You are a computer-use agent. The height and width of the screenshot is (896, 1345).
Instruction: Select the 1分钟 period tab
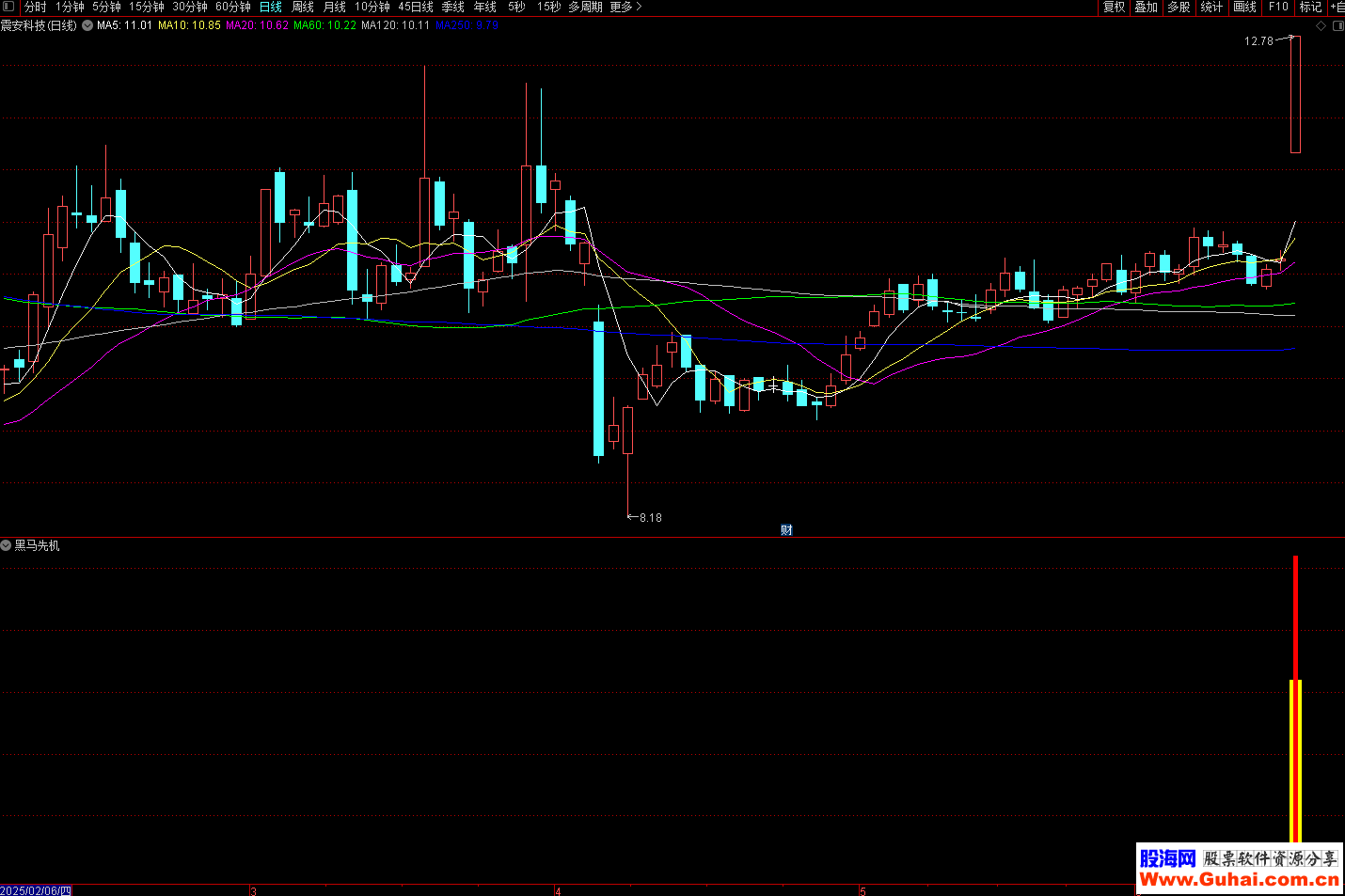click(x=70, y=7)
